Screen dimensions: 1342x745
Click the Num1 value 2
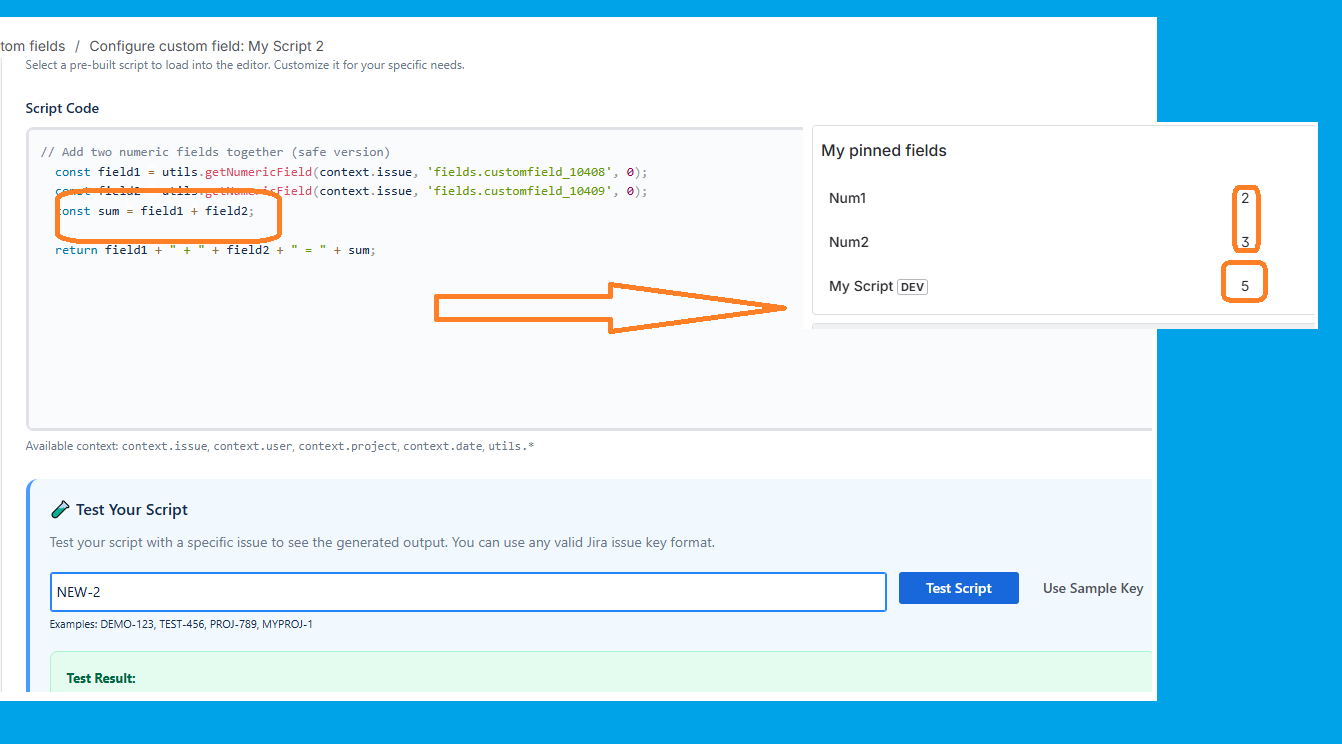pyautogui.click(x=1245, y=198)
